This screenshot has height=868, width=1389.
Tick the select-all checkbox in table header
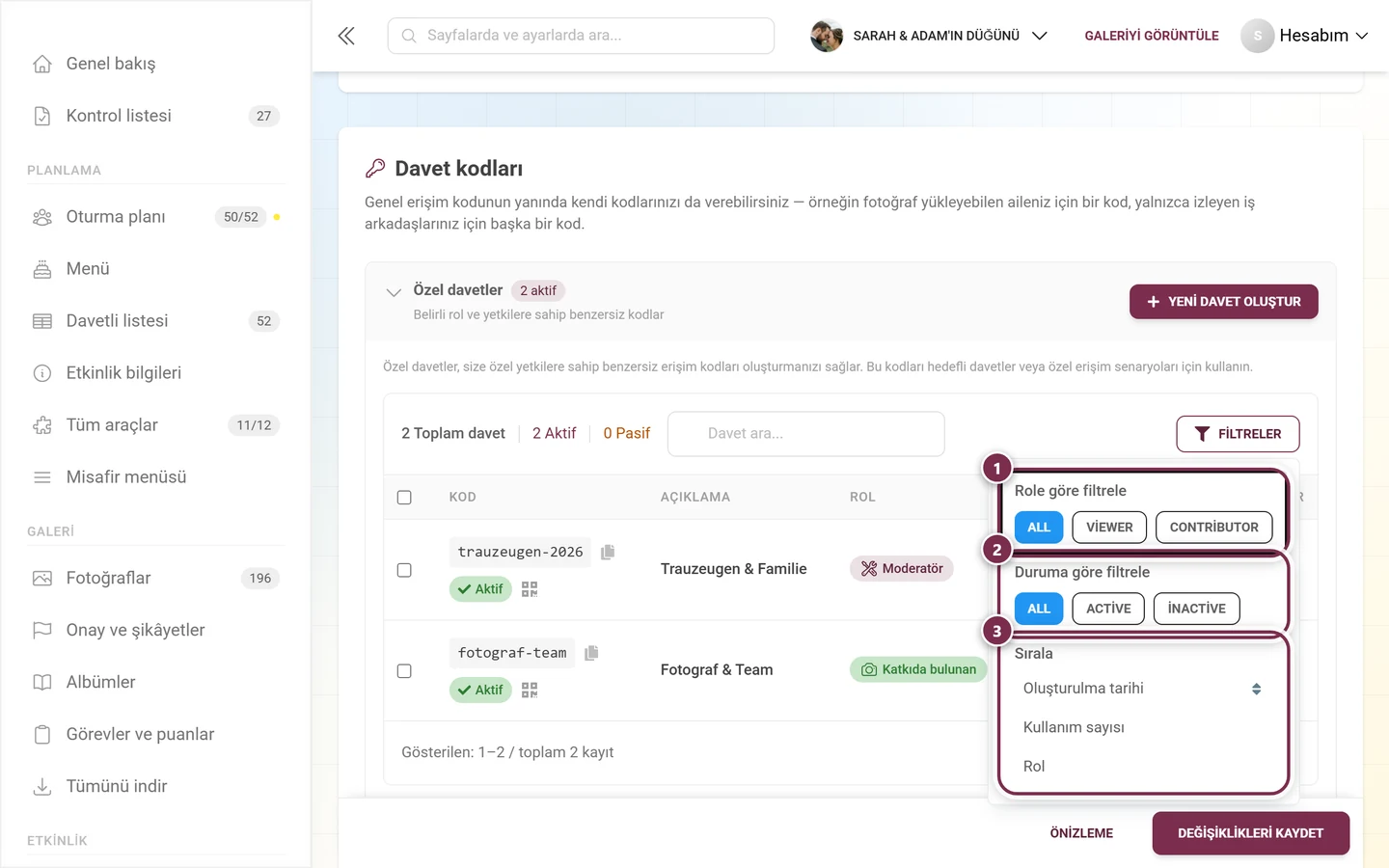tap(404, 498)
